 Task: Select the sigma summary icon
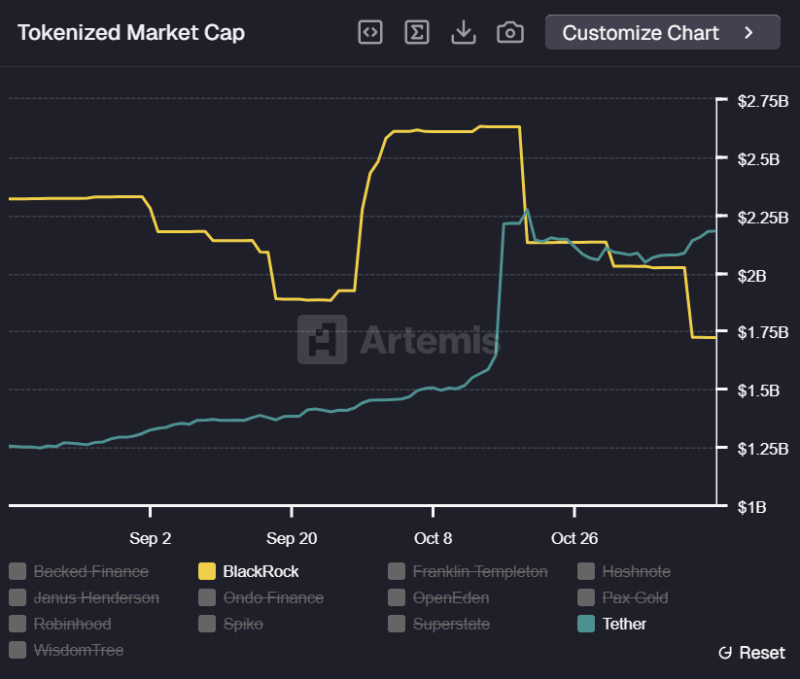tap(417, 32)
